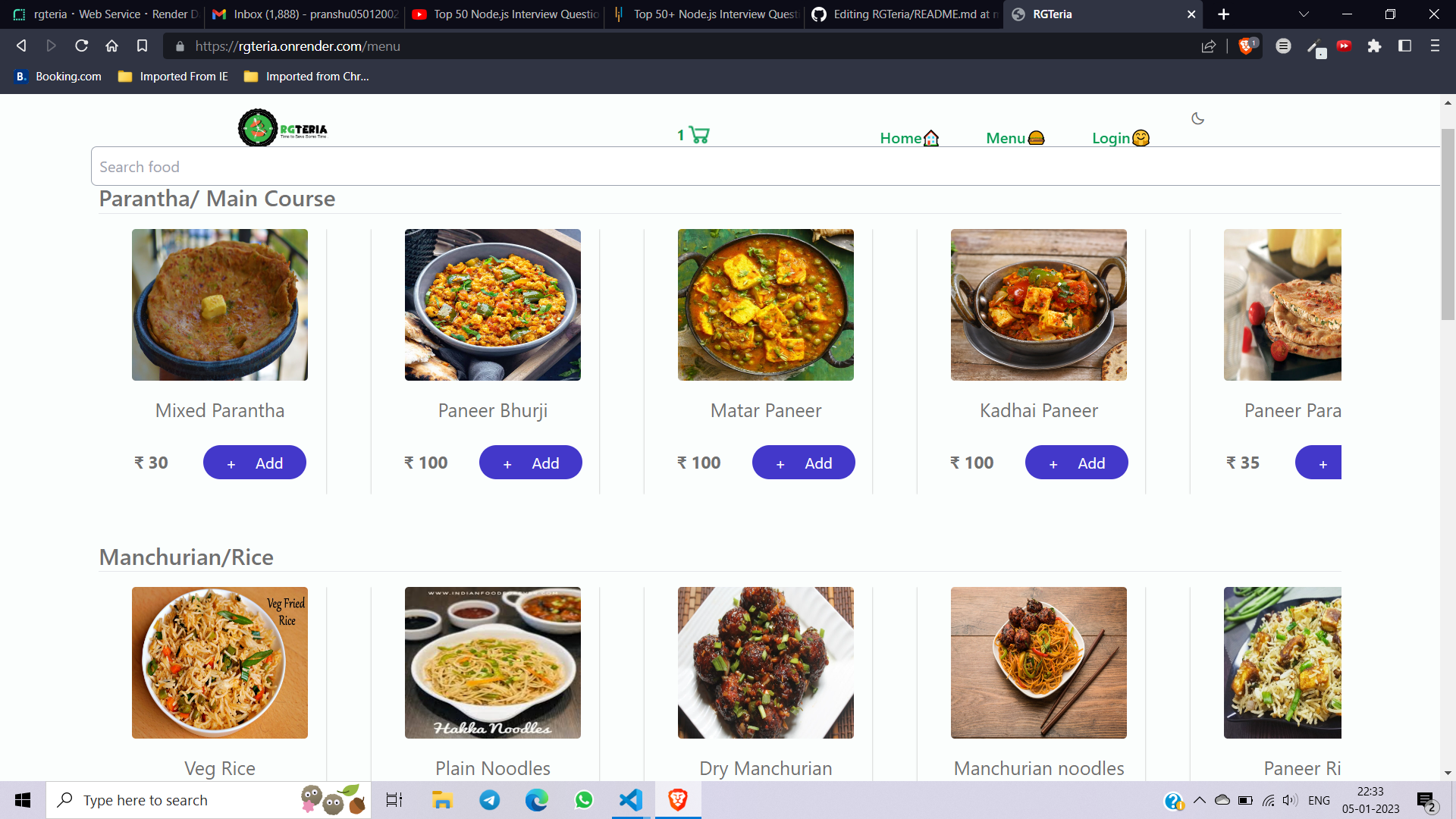Open the browser extensions puzzle icon

(1376, 46)
